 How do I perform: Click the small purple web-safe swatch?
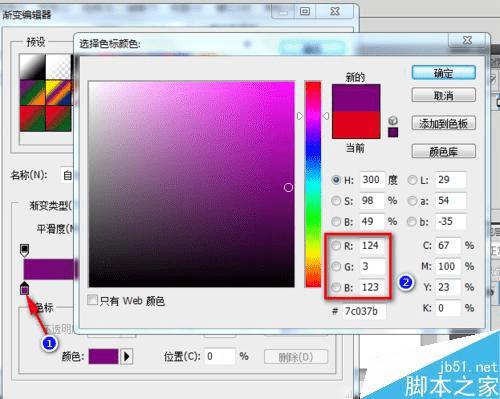tap(393, 132)
